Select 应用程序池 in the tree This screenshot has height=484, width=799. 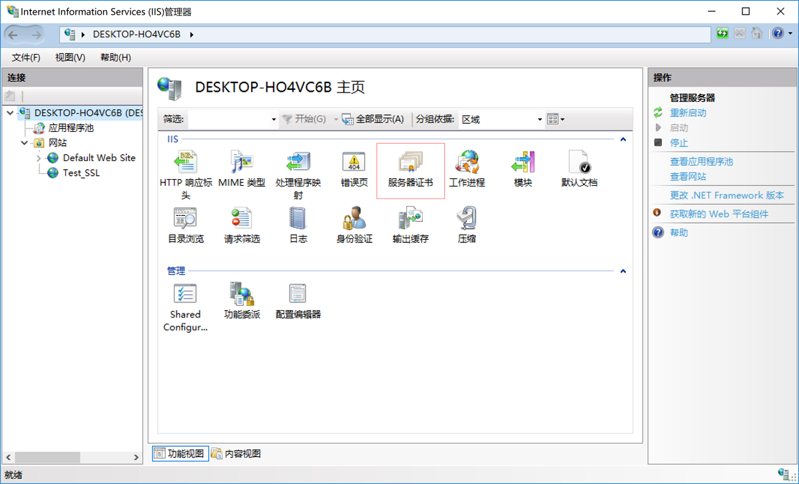point(71,128)
